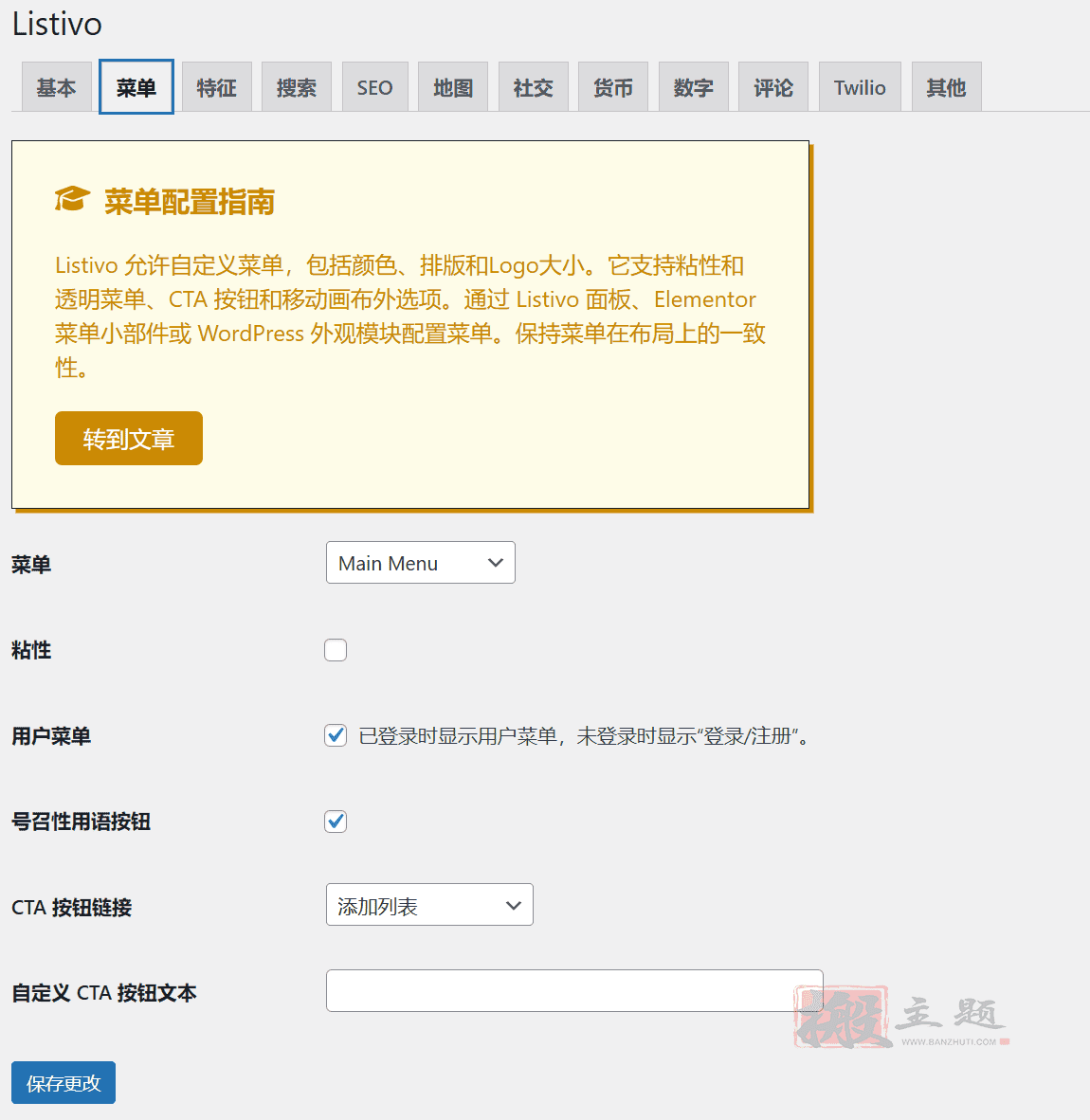Open the 数字 tab

click(693, 87)
